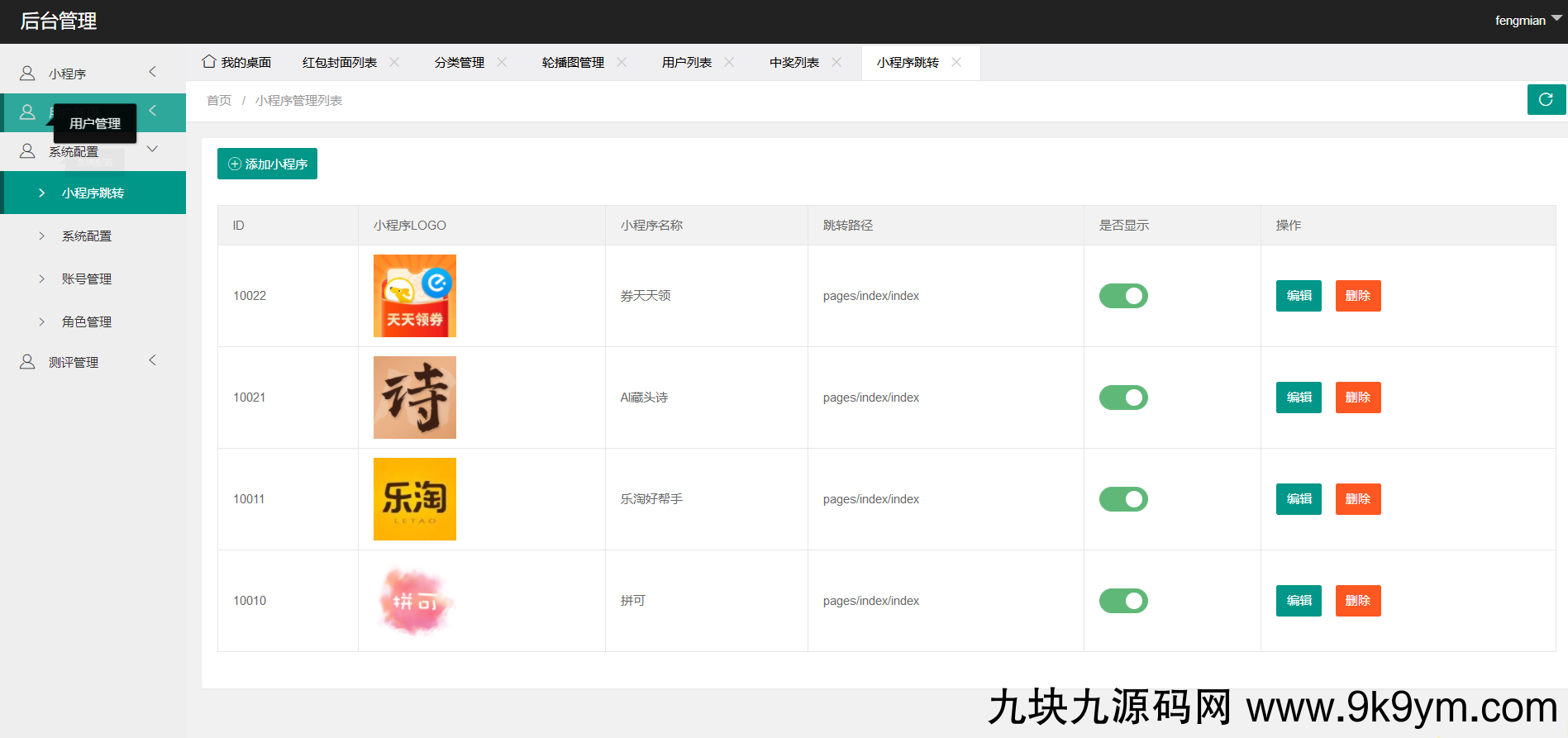The width and height of the screenshot is (1568, 738).
Task: Expand the 测评管理 sidebar chevron
Action: 152,360
